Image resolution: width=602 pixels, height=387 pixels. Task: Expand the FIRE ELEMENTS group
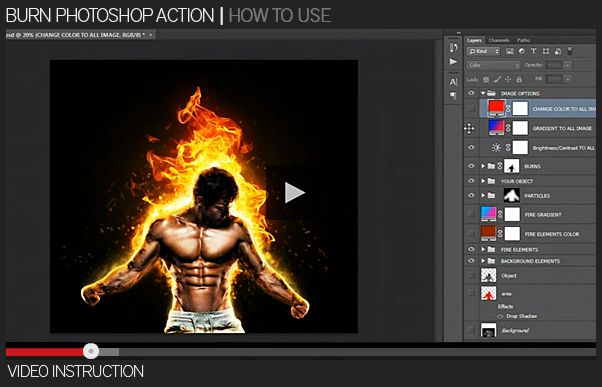click(483, 249)
